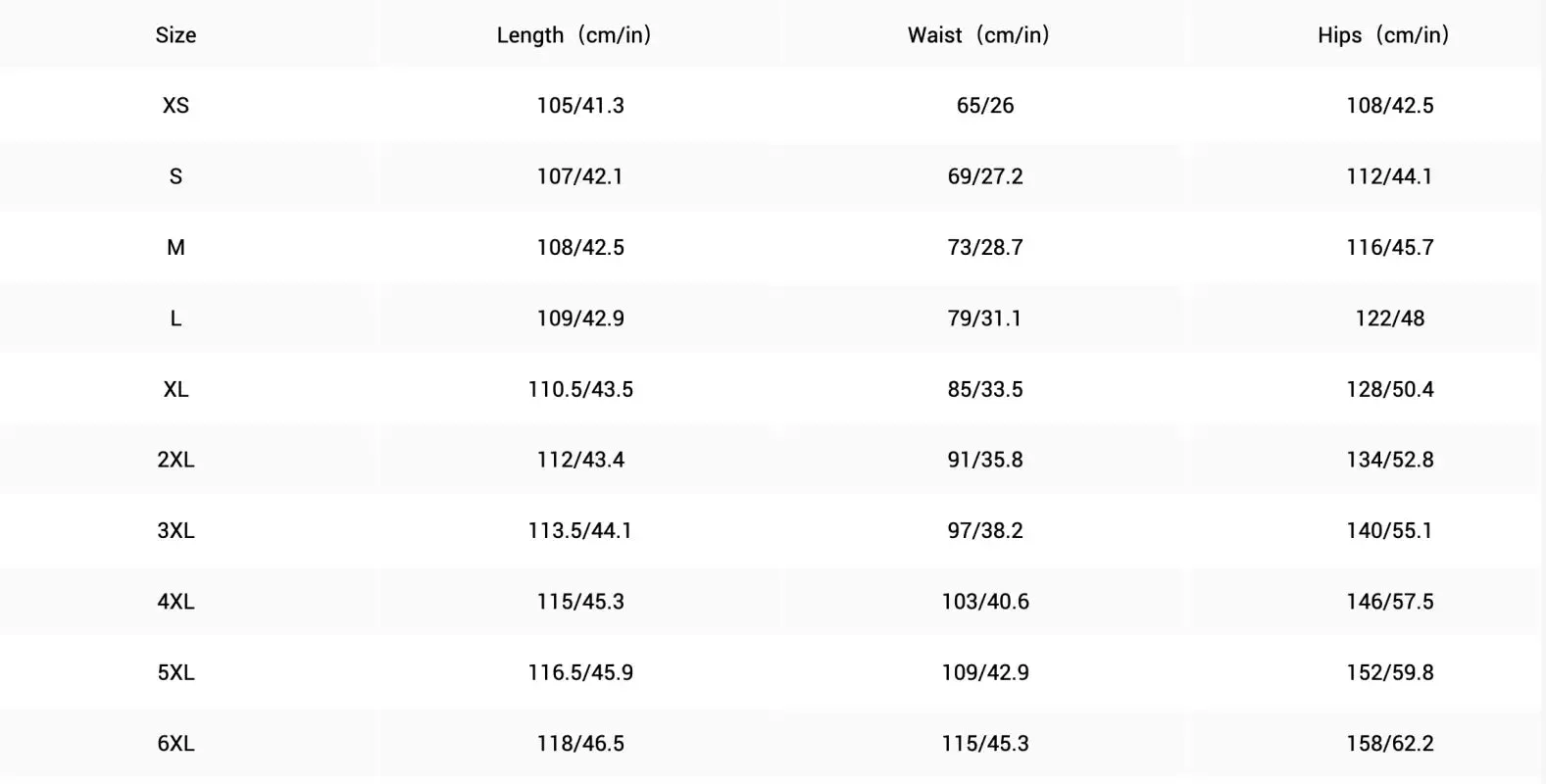This screenshot has height=784, width=1546.
Task: Select the 6XL size row label
Action: click(x=175, y=743)
